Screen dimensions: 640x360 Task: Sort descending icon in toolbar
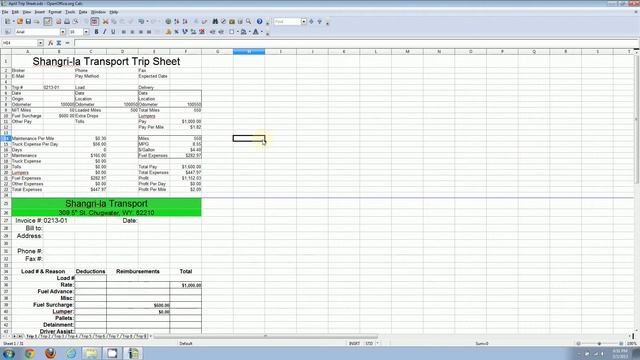pyautogui.click(x=185, y=21)
